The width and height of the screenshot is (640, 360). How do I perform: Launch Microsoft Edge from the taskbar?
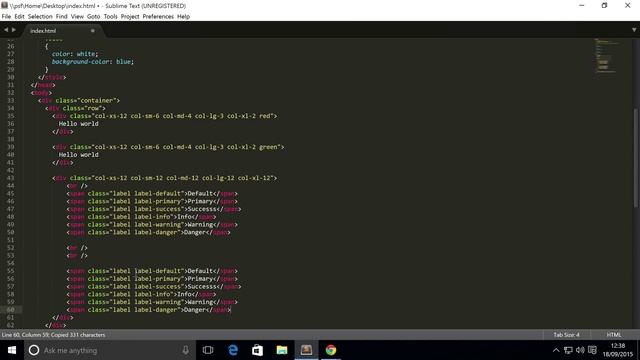coord(233,350)
